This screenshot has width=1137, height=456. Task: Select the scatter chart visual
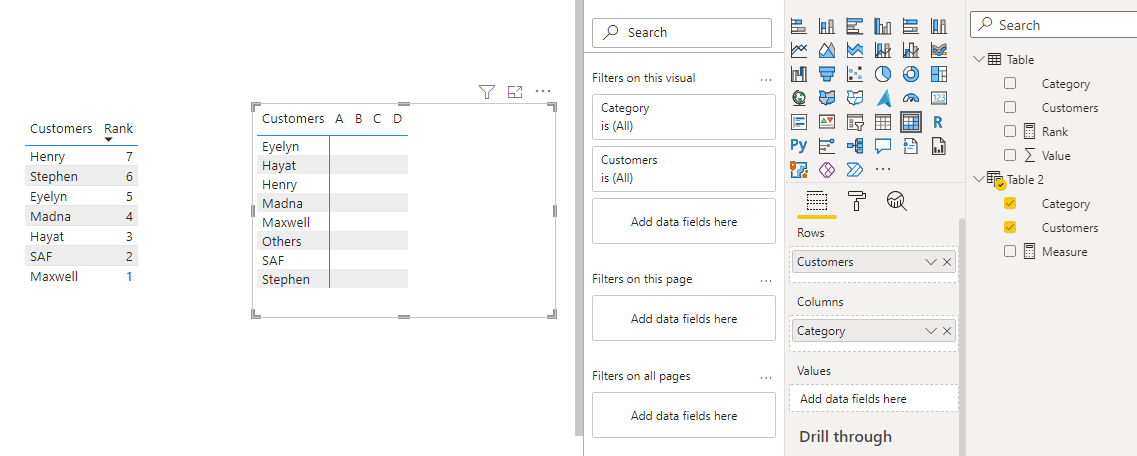855,74
